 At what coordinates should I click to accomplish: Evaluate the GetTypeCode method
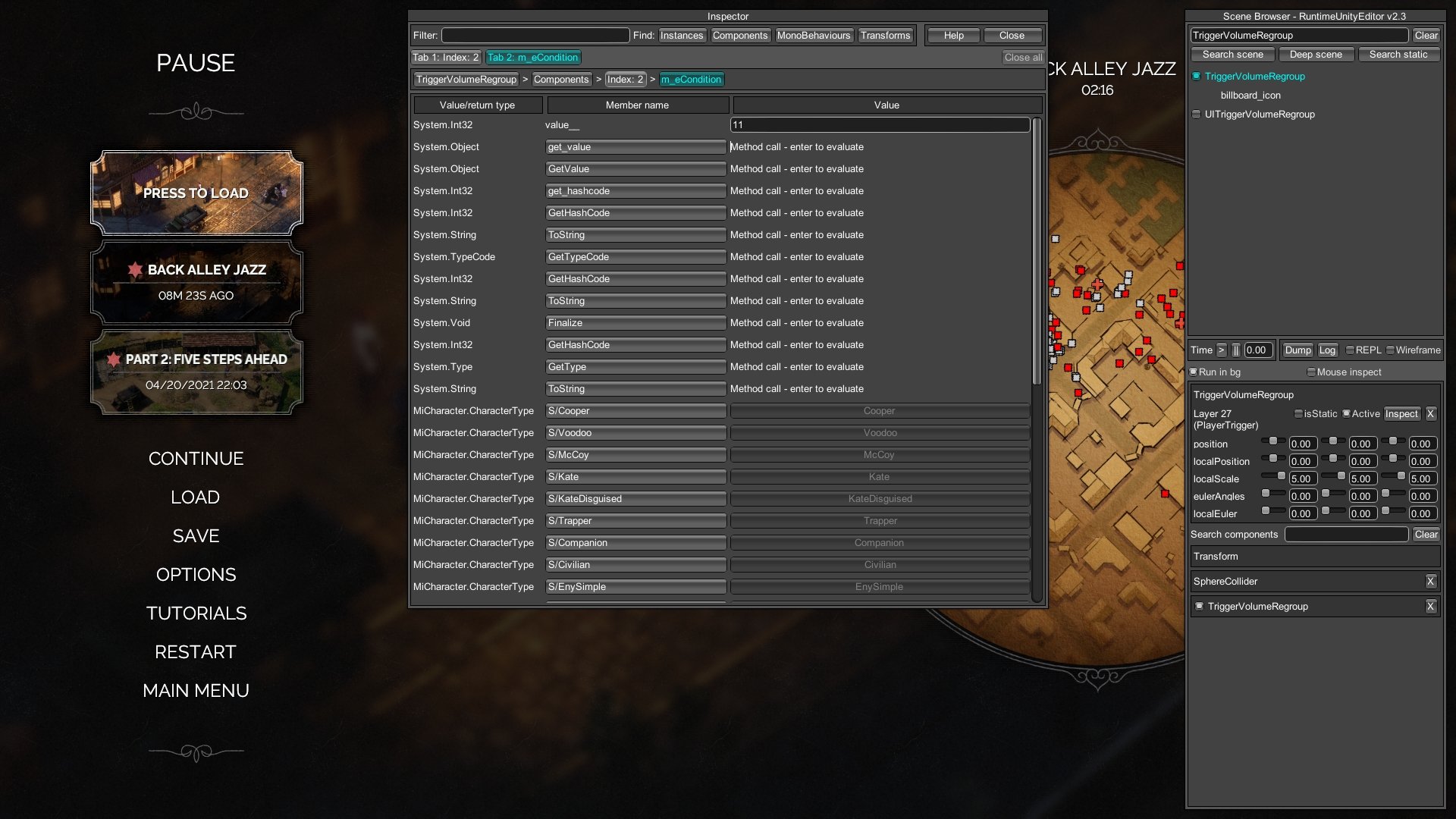[x=635, y=256]
